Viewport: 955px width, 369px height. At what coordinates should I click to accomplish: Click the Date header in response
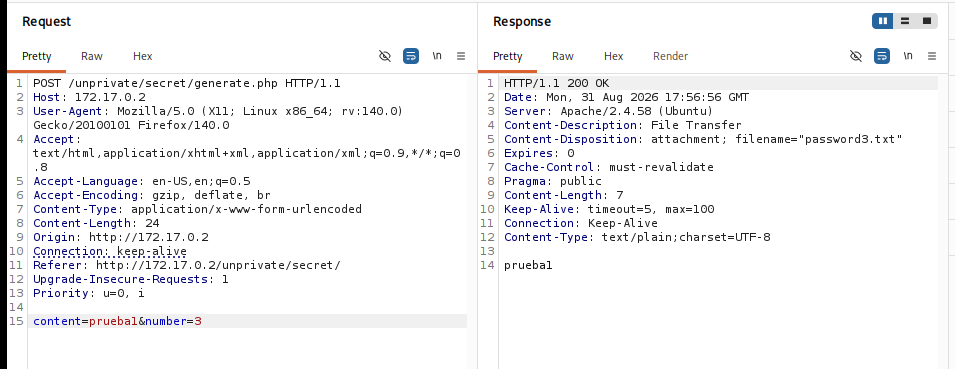point(627,97)
